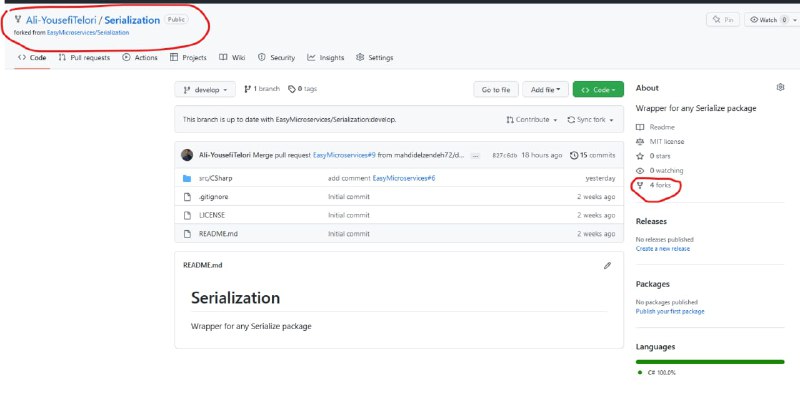Open the About settings gear icon
Image resolution: width=800 pixels, height=399 pixels.
point(780,87)
